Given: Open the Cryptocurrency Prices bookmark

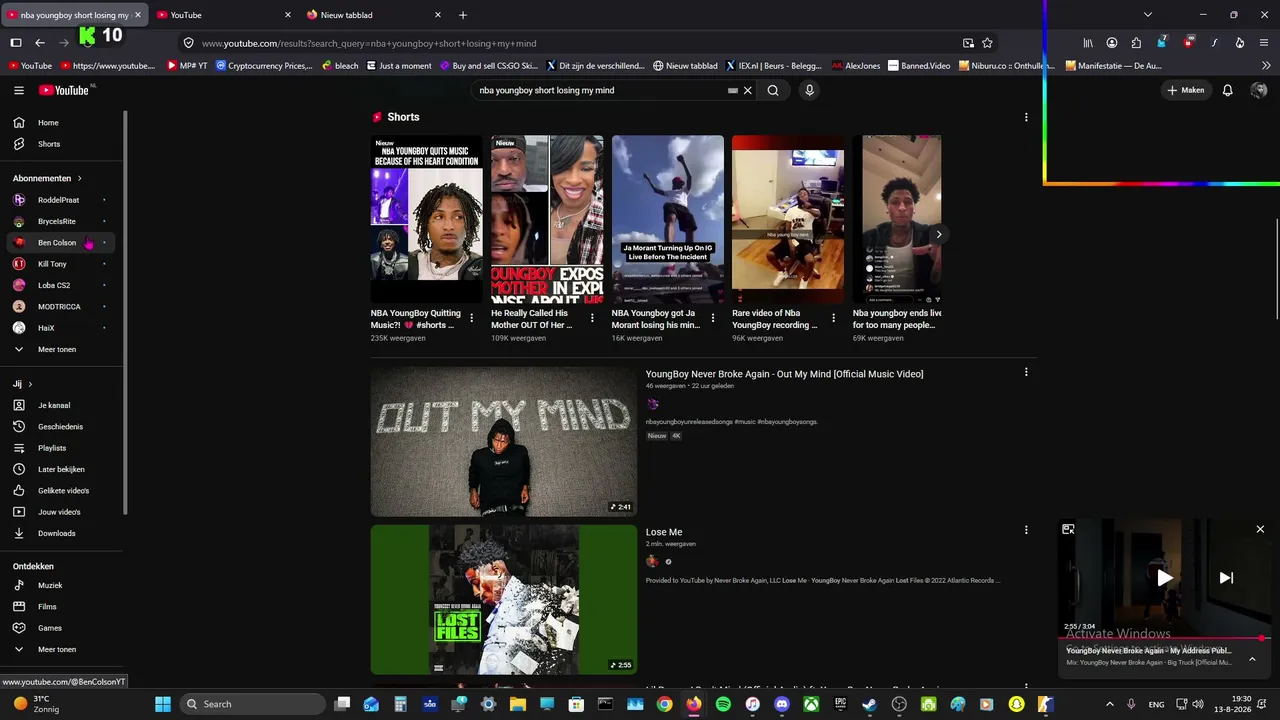Looking at the screenshot, I should [x=264, y=66].
